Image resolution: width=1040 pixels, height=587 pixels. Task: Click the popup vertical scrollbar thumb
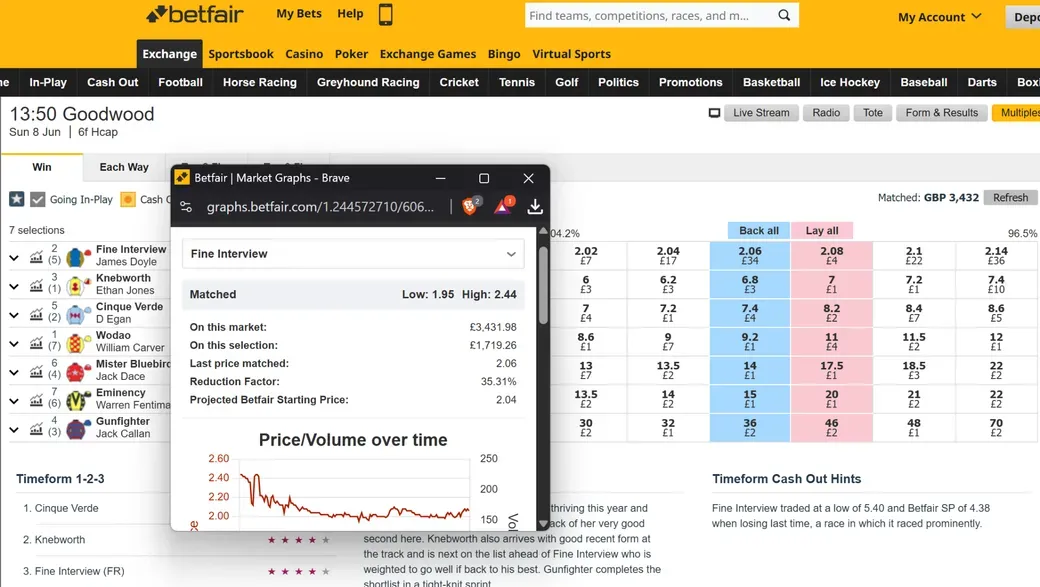point(543,285)
